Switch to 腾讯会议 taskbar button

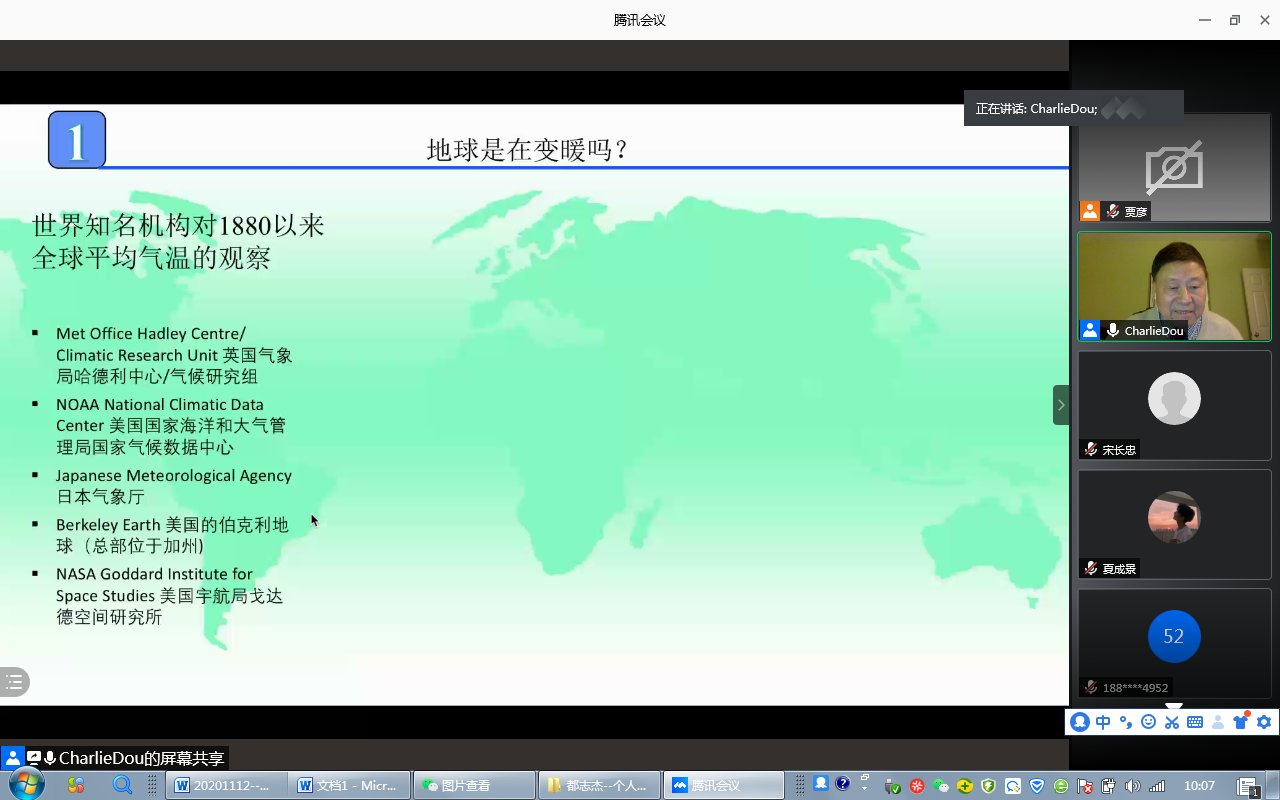[x=724, y=785]
